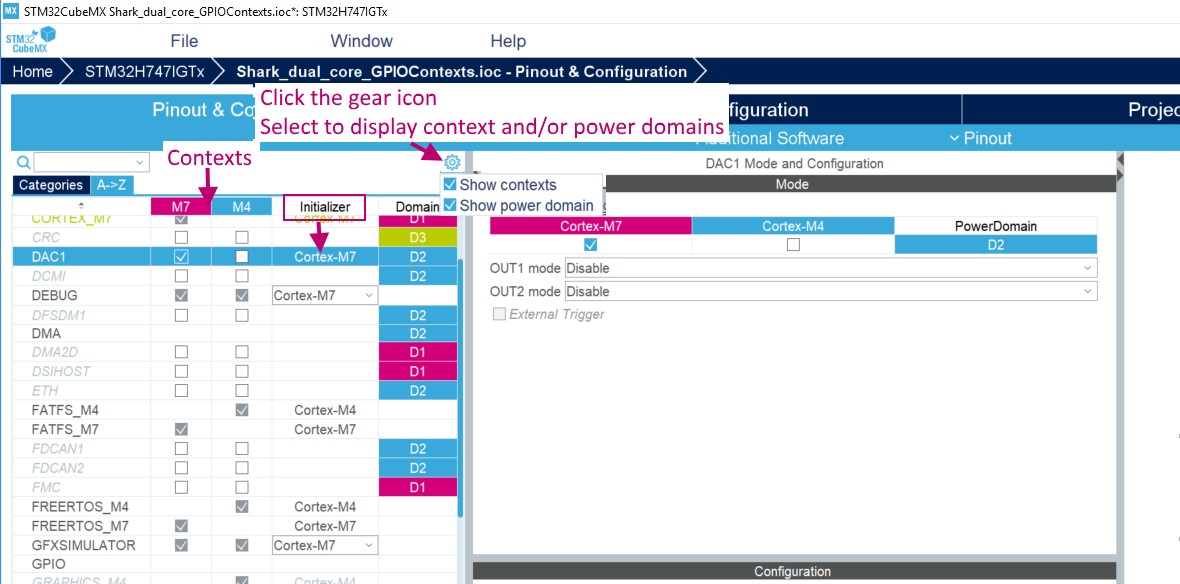Image resolution: width=1180 pixels, height=584 pixels.
Task: Select FATFS_M4 in the list
Action: click(65, 410)
